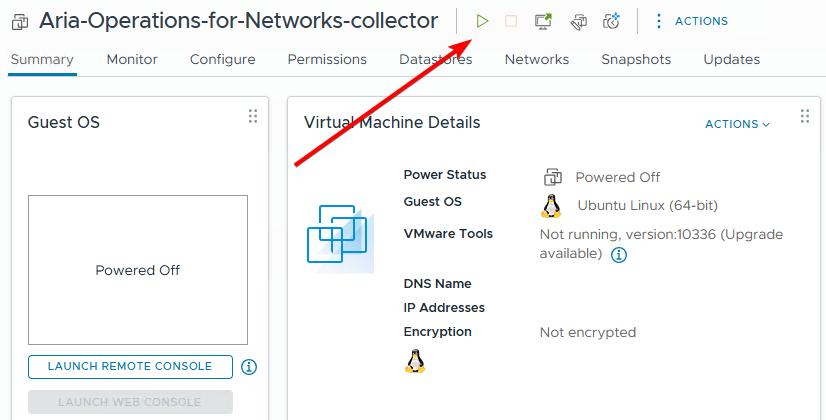Go to the Permissions tab
This screenshot has height=420, width=826.
point(327,60)
